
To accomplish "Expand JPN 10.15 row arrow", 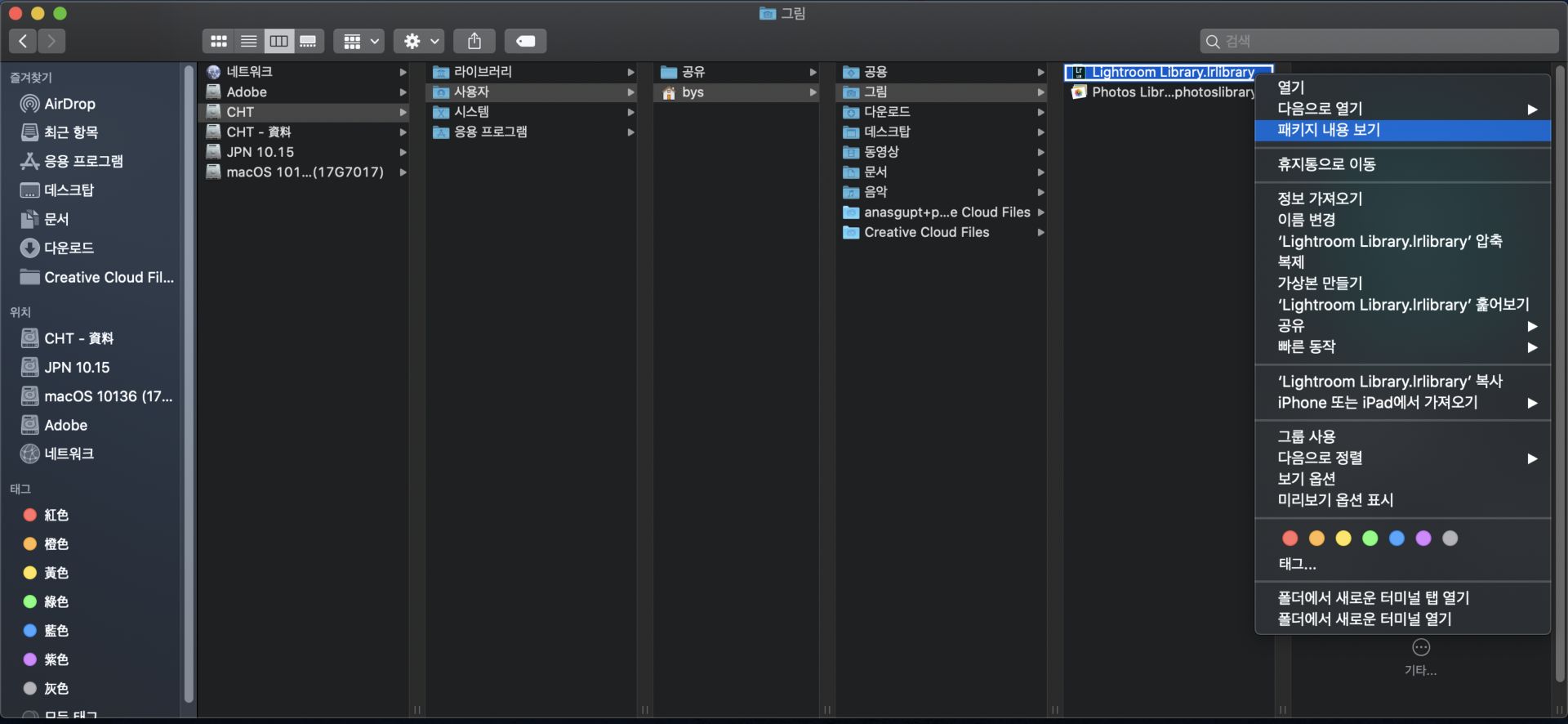I will [x=403, y=152].
